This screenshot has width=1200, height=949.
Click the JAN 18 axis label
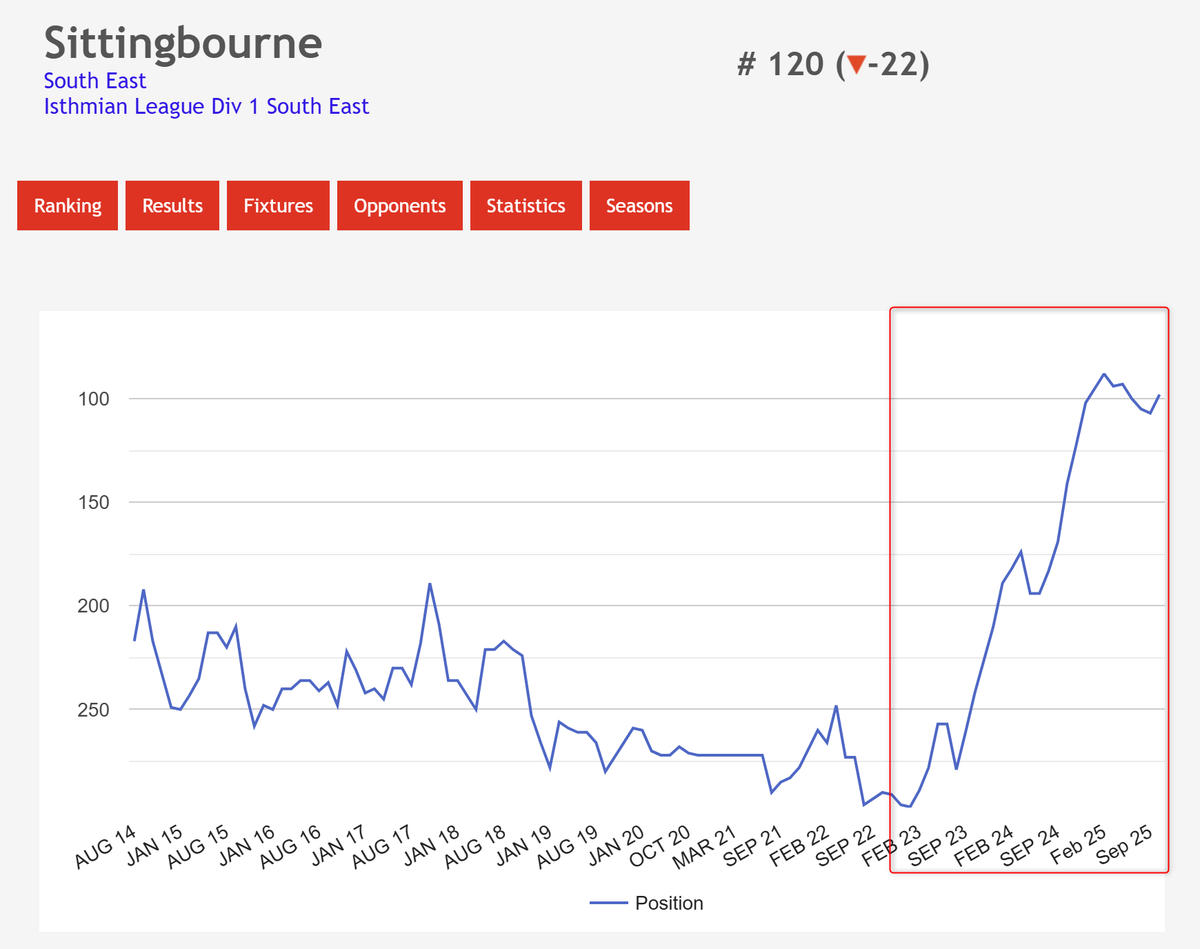(430, 845)
